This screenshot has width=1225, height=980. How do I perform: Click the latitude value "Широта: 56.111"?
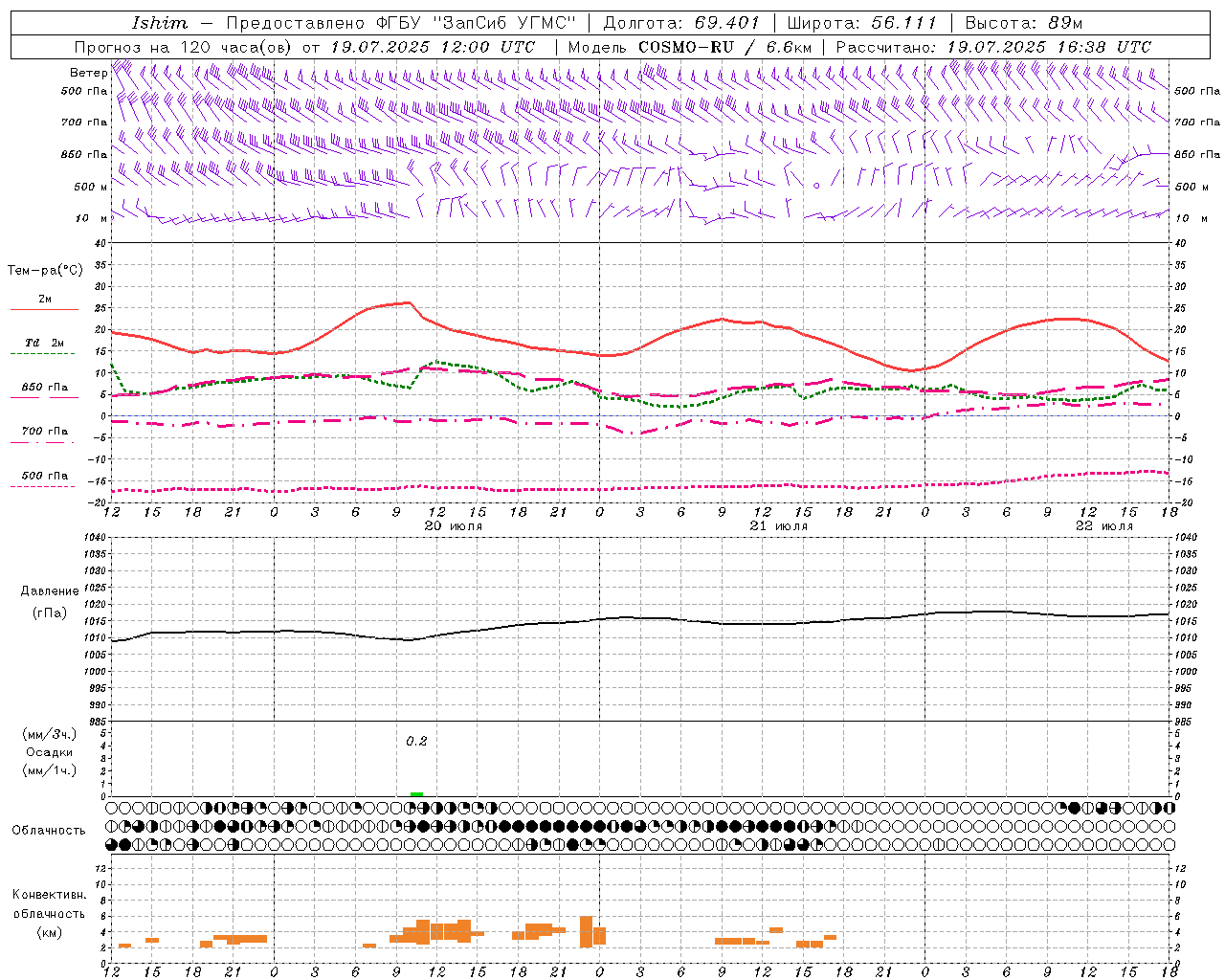coord(861,23)
